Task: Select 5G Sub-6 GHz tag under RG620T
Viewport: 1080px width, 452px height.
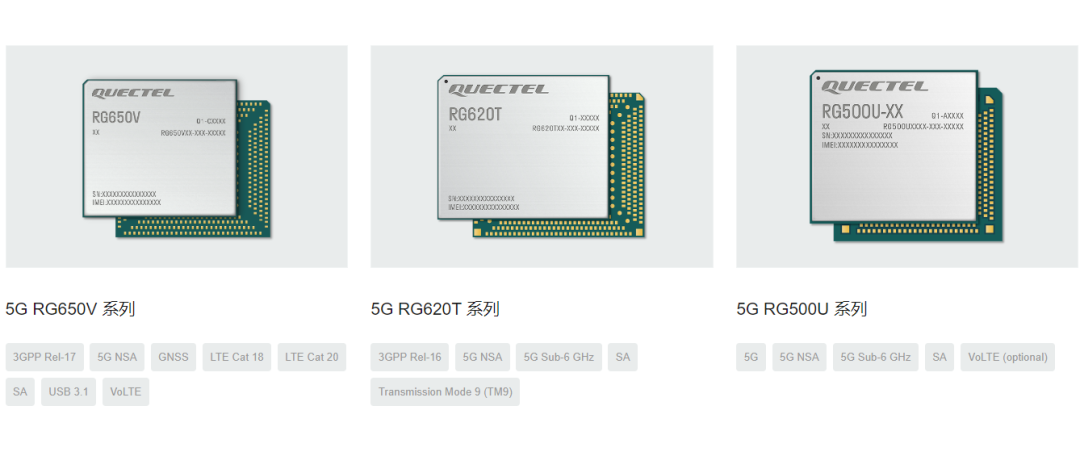Action: click(559, 357)
